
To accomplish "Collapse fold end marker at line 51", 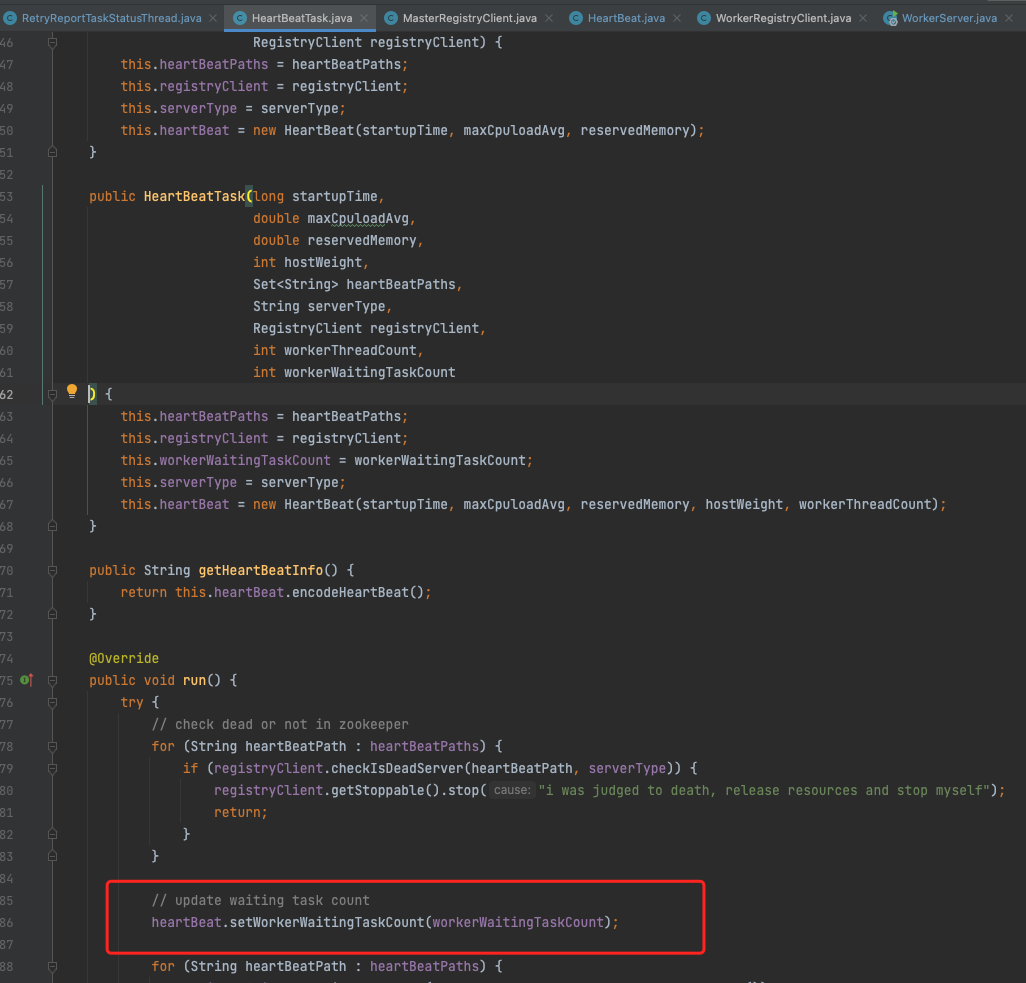I will tap(52, 152).
